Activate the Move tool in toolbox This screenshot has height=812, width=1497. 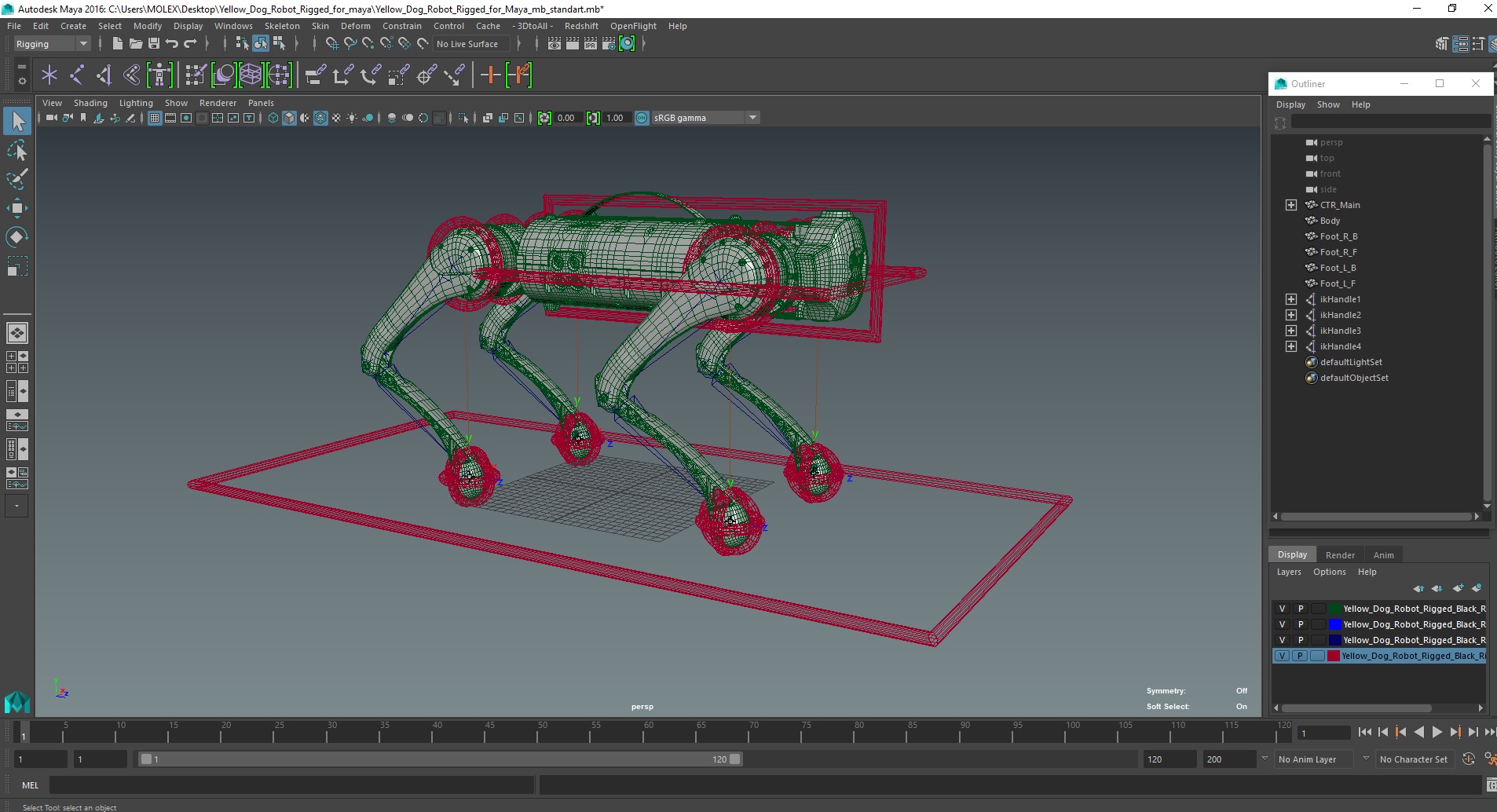coord(17,208)
